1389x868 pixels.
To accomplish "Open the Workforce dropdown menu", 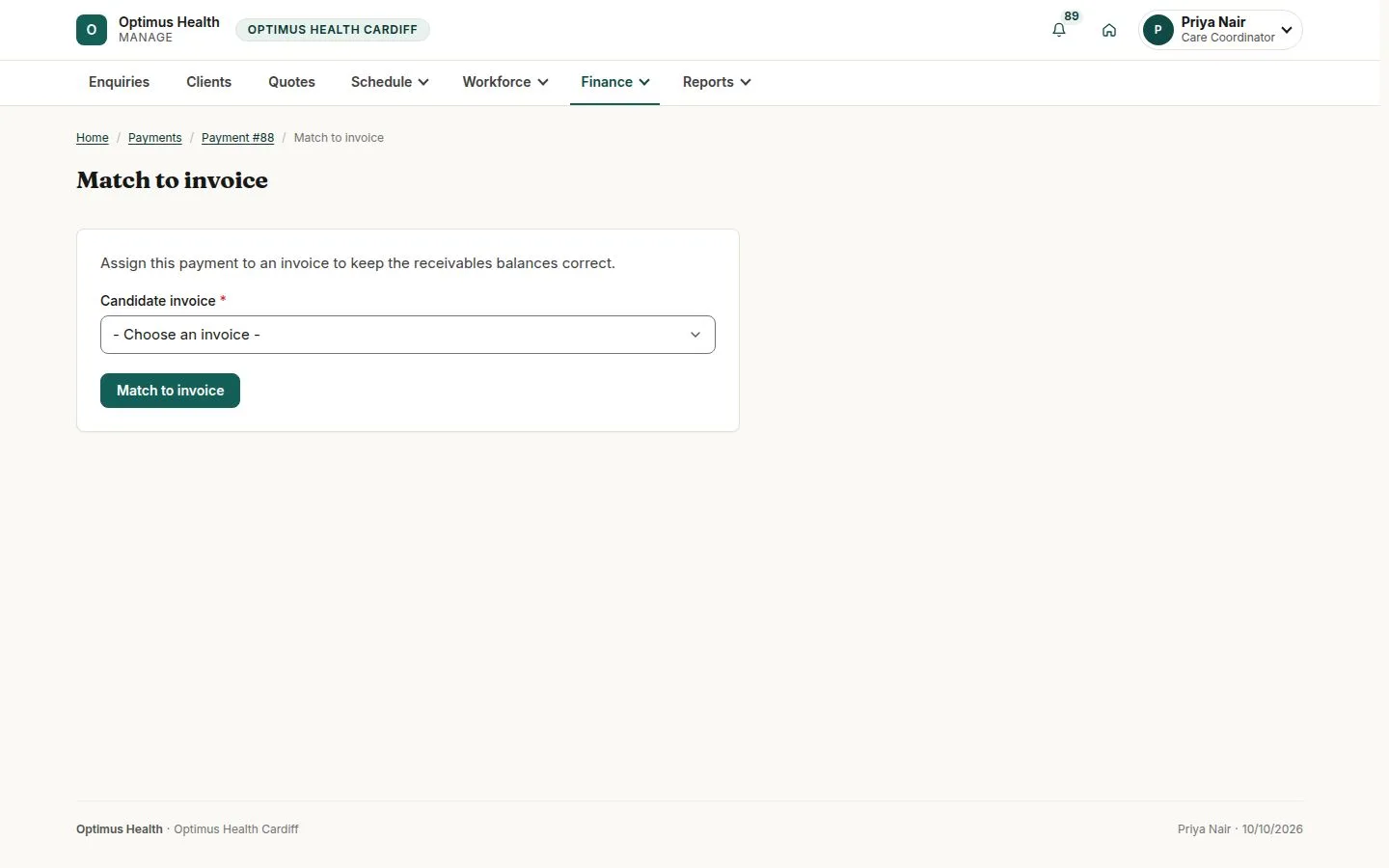I will [x=505, y=82].
